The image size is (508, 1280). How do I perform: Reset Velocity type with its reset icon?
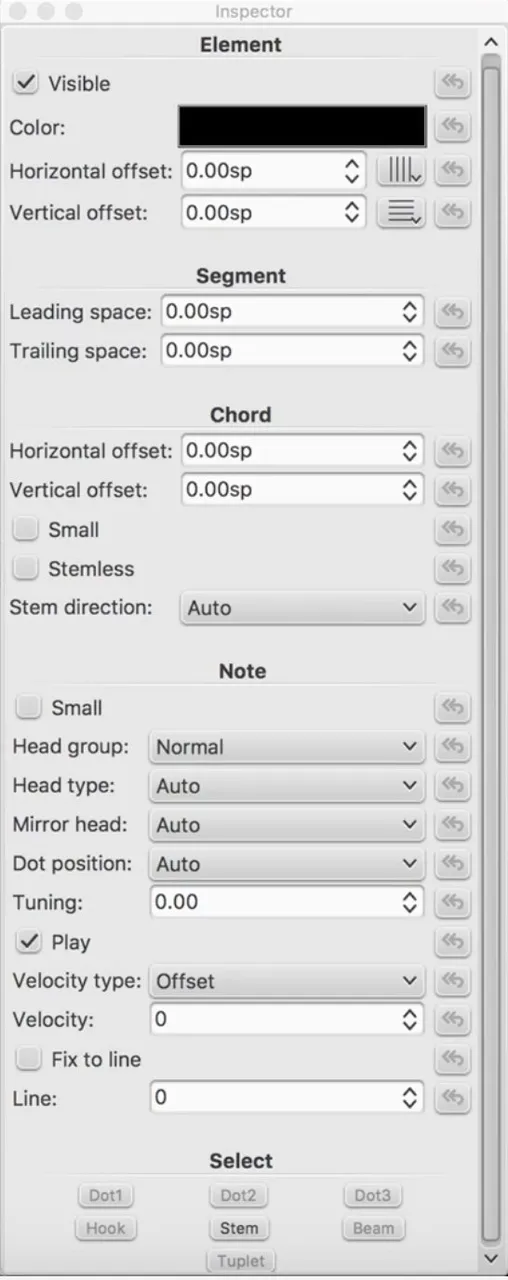click(453, 981)
